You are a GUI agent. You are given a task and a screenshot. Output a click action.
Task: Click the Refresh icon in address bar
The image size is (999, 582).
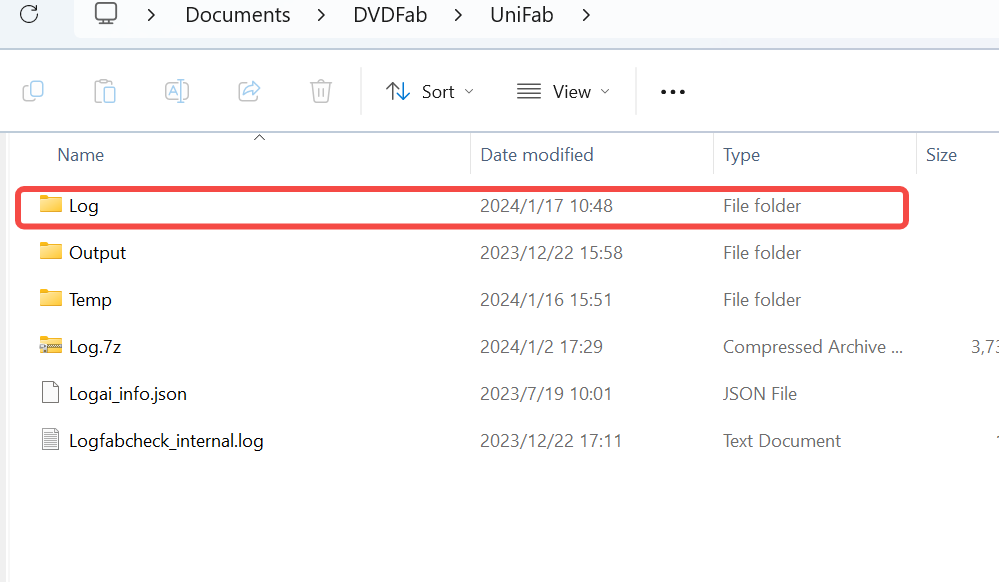pos(30,14)
